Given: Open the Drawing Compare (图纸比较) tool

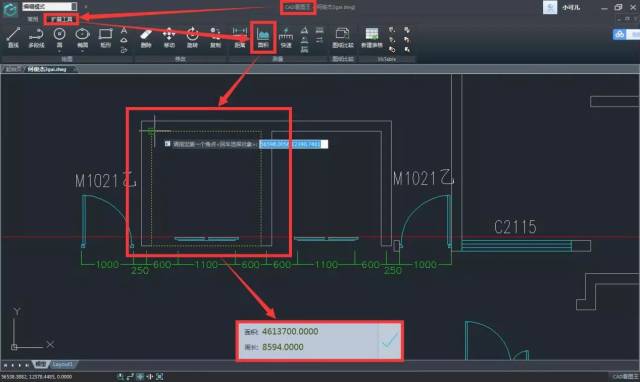Looking at the screenshot, I should click(x=342, y=37).
